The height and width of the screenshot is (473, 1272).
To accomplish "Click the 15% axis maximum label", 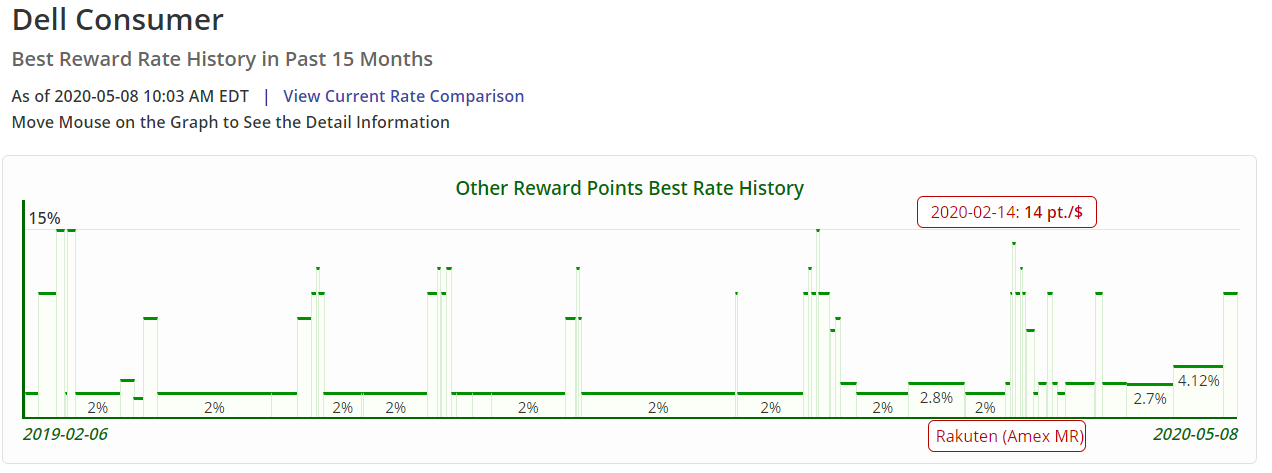I will [44, 218].
